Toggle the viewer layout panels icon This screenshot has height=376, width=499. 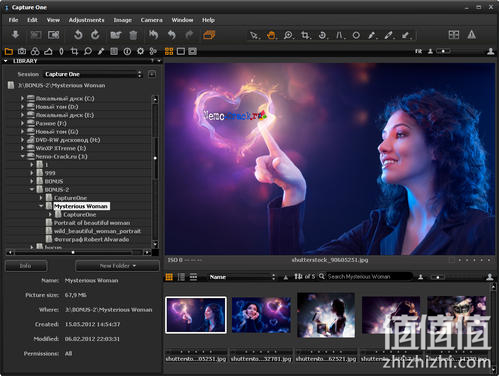(x=454, y=35)
